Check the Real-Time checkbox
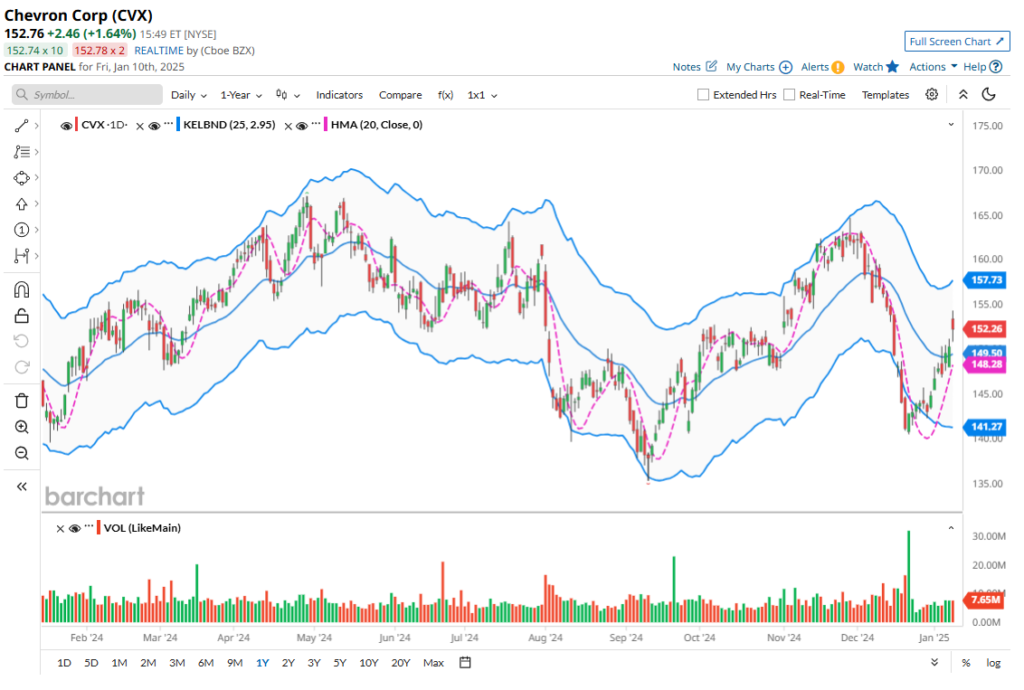The height and width of the screenshot is (690, 1024). tap(790, 95)
